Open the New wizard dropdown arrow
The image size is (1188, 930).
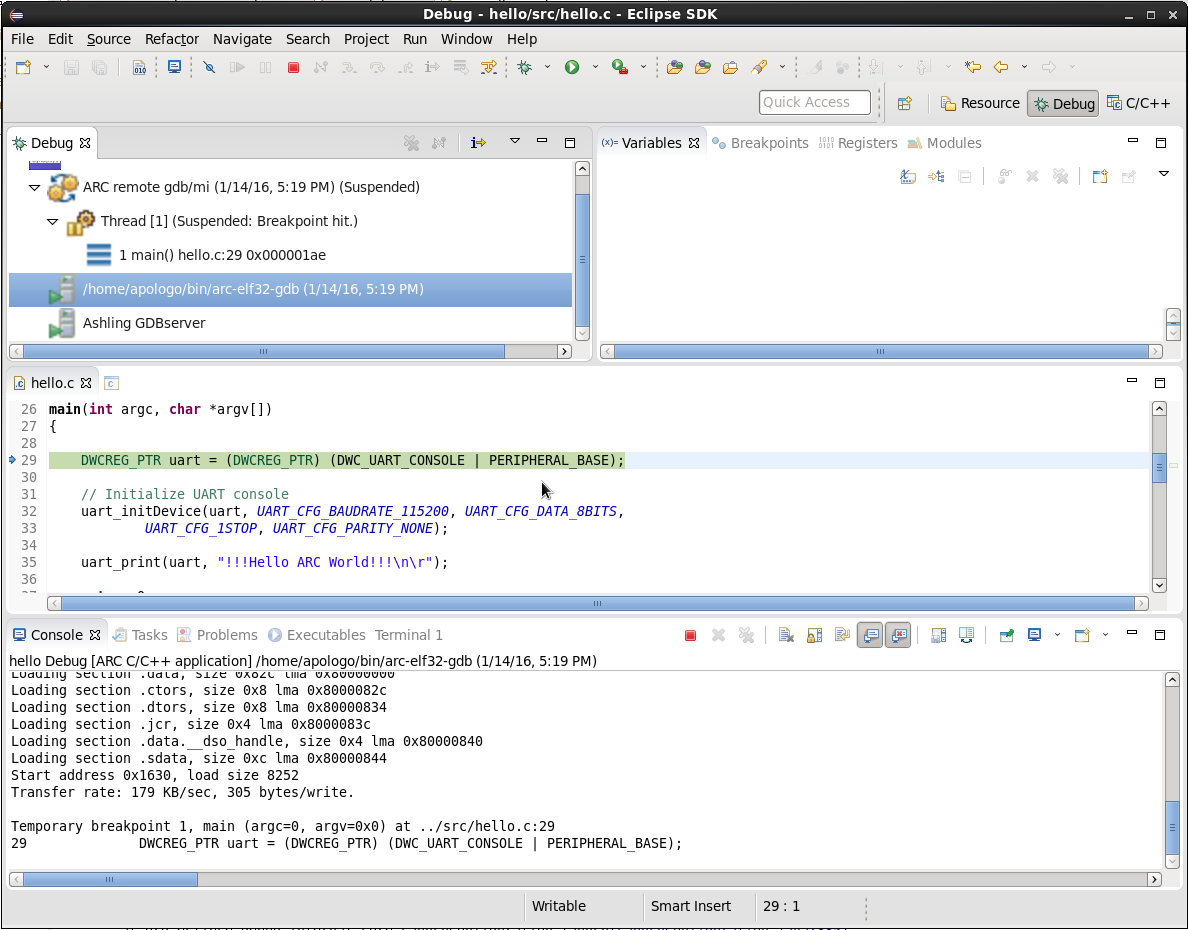click(x=46, y=67)
